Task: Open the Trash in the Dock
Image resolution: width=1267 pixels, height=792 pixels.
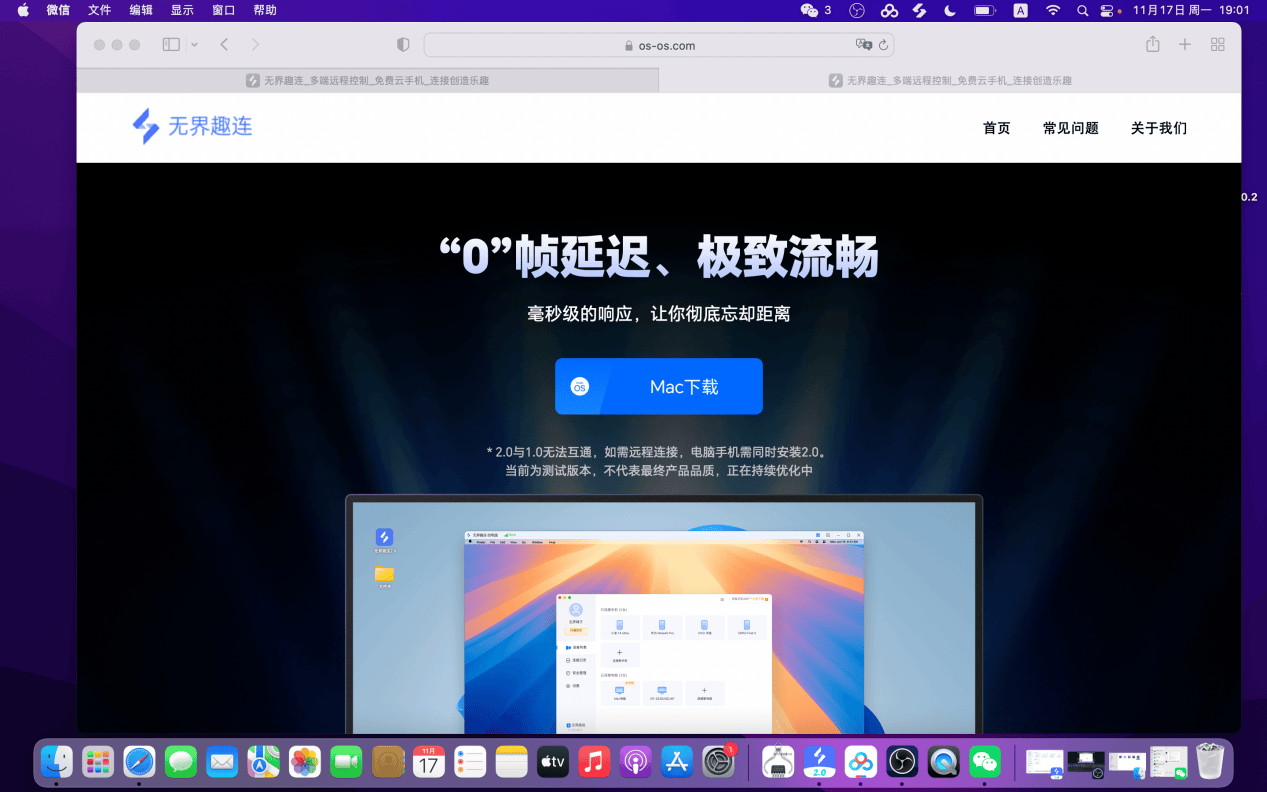Action: click(x=1210, y=762)
